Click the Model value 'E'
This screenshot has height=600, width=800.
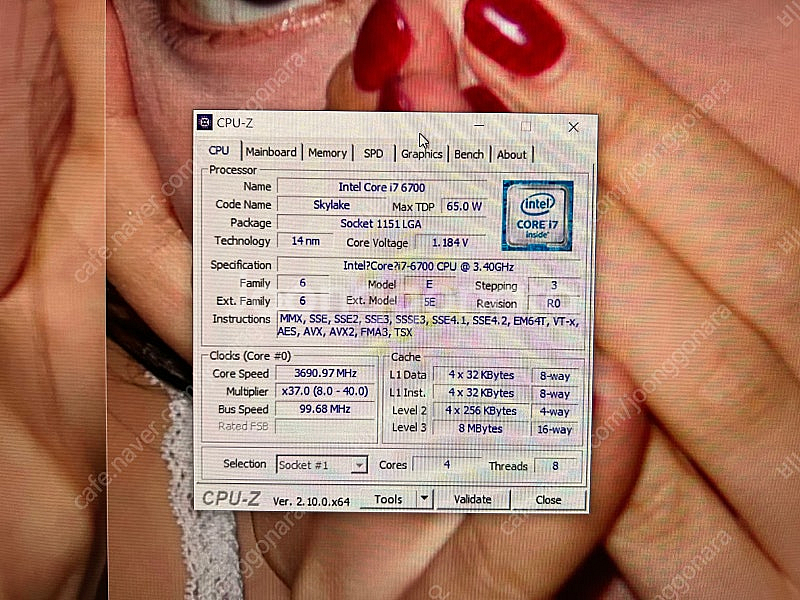[x=430, y=284]
